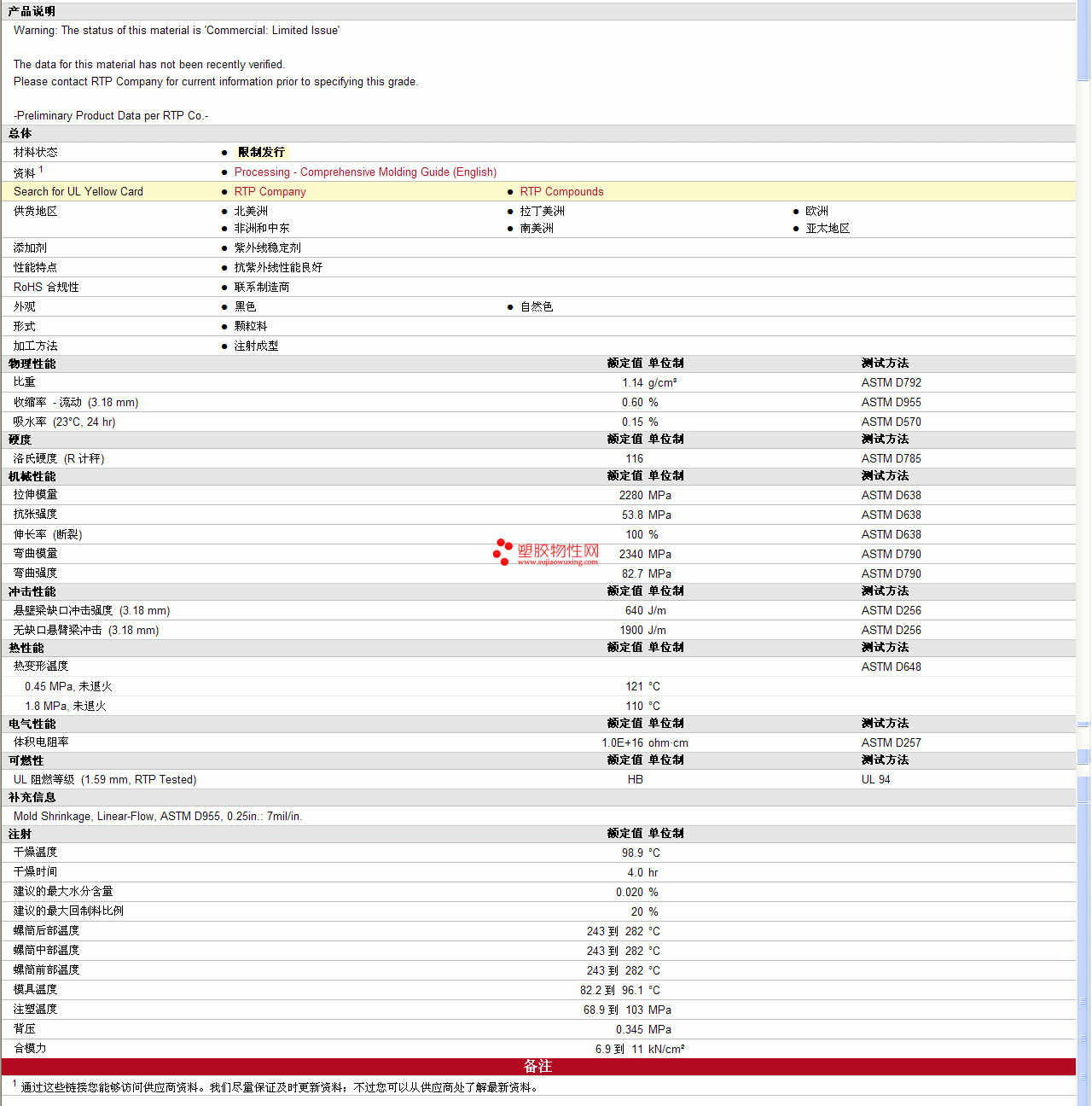
Task: Select the '116' Rockwell hardness value
Action: (x=635, y=459)
